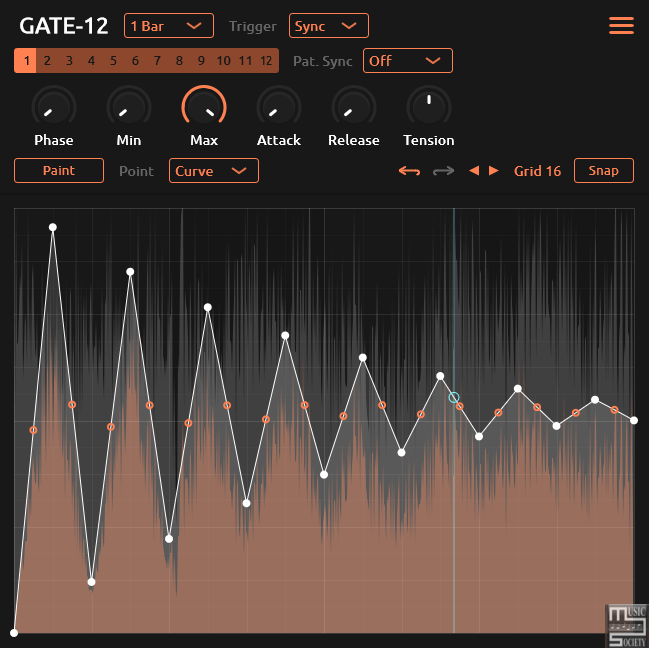The height and width of the screenshot is (648, 649).
Task: Select pattern 9 tab
Action: (x=201, y=61)
